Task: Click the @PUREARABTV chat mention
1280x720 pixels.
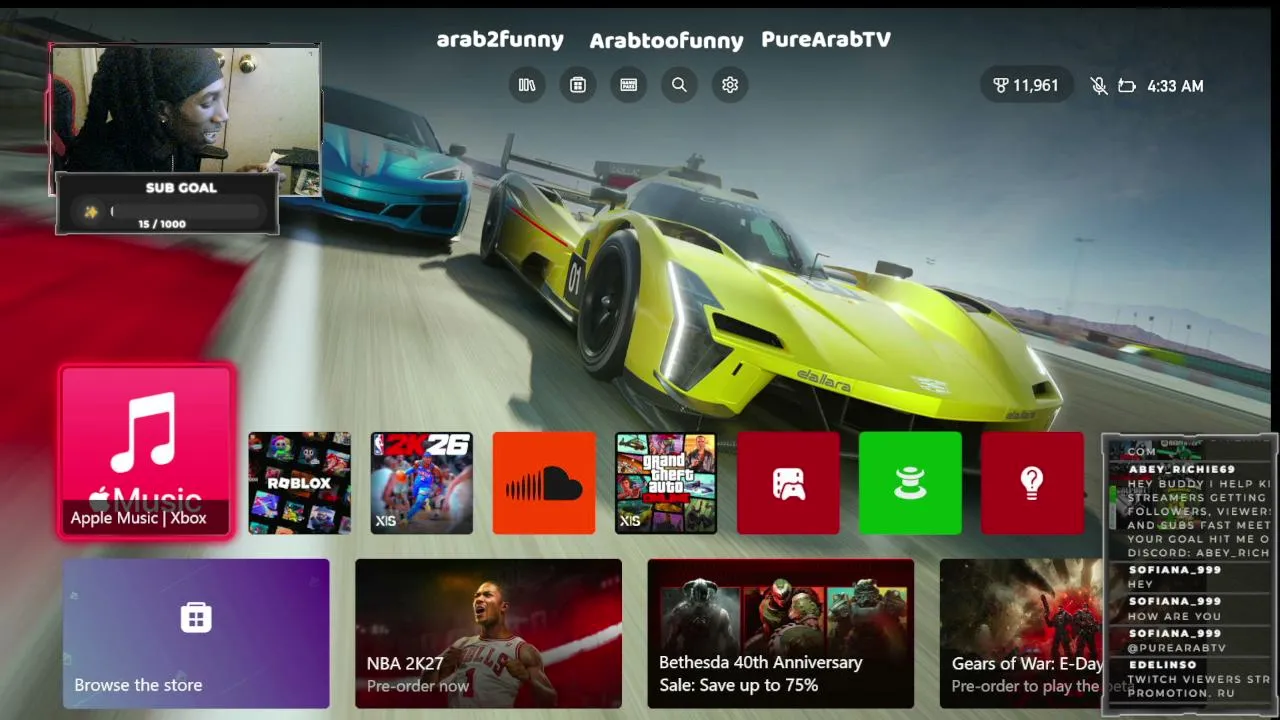Action: pos(1177,648)
